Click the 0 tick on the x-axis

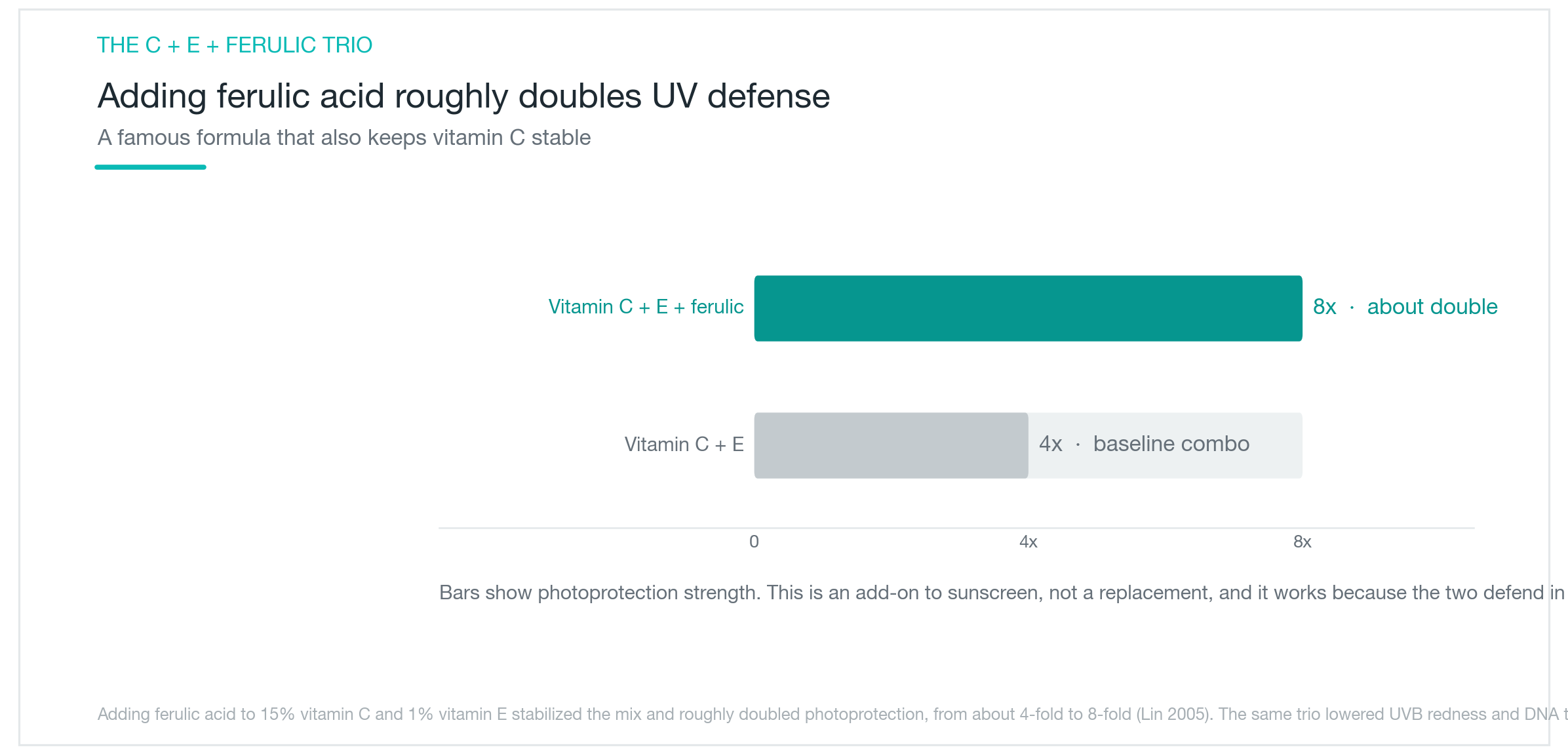click(x=754, y=542)
